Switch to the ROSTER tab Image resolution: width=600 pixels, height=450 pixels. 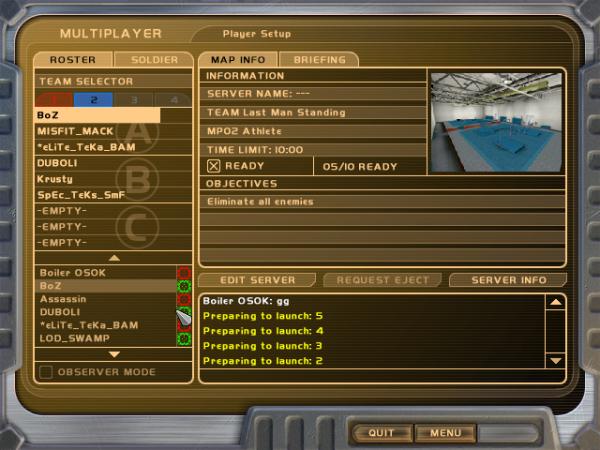tap(73, 60)
